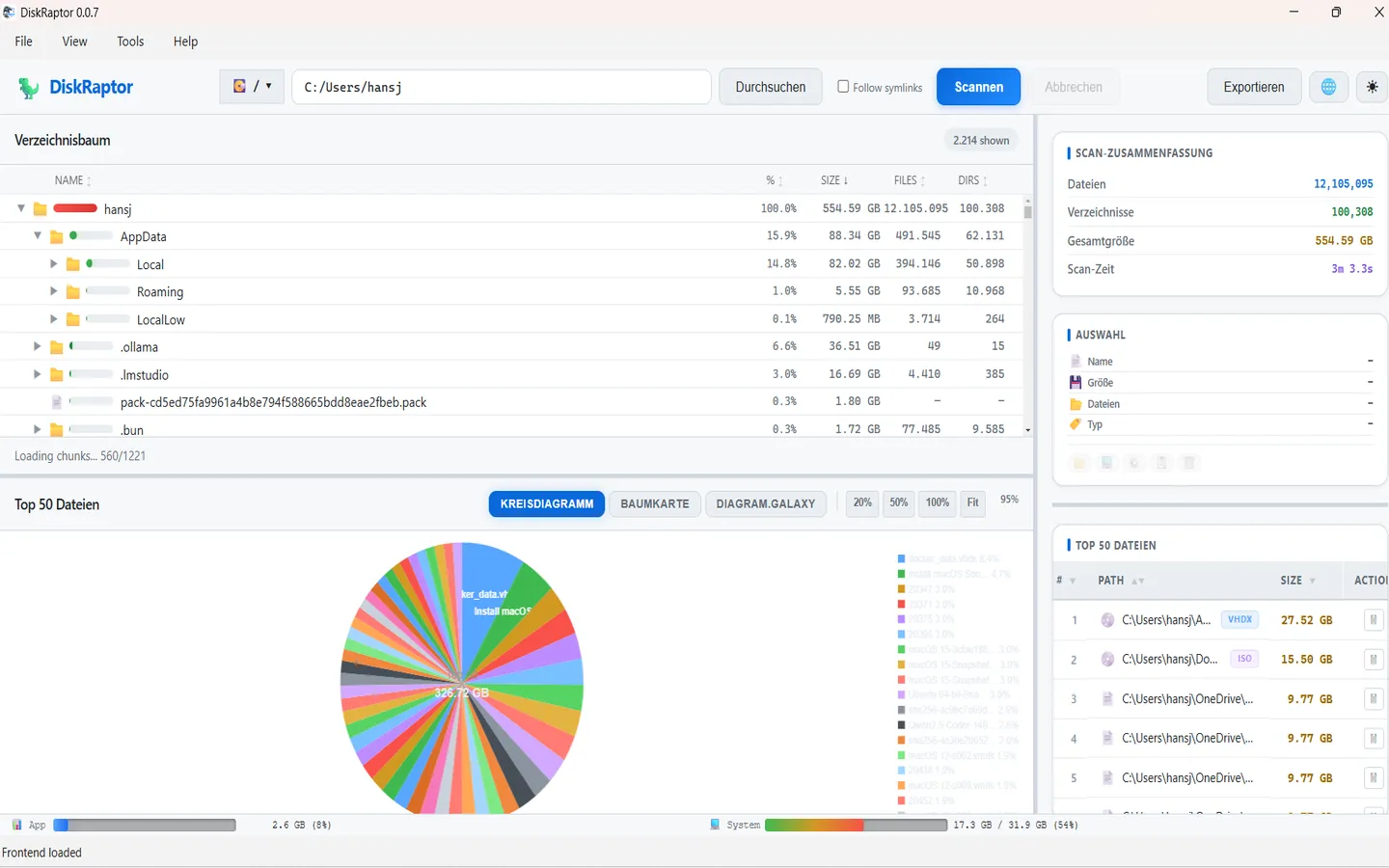1389x868 pixels.
Task: Set chart zoom to 100%
Action: [x=938, y=503]
